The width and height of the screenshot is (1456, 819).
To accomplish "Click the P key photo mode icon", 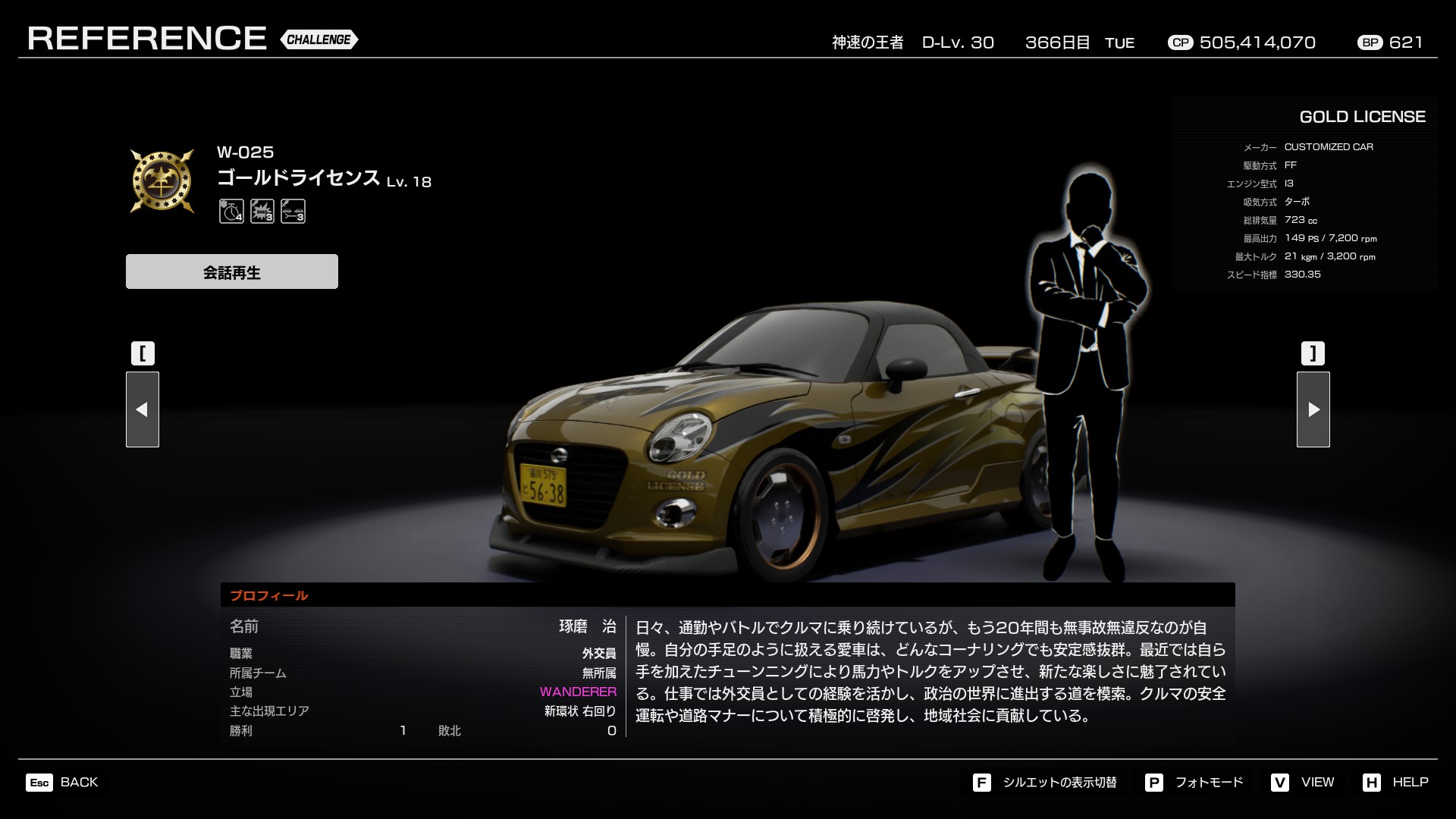I will (x=1153, y=783).
